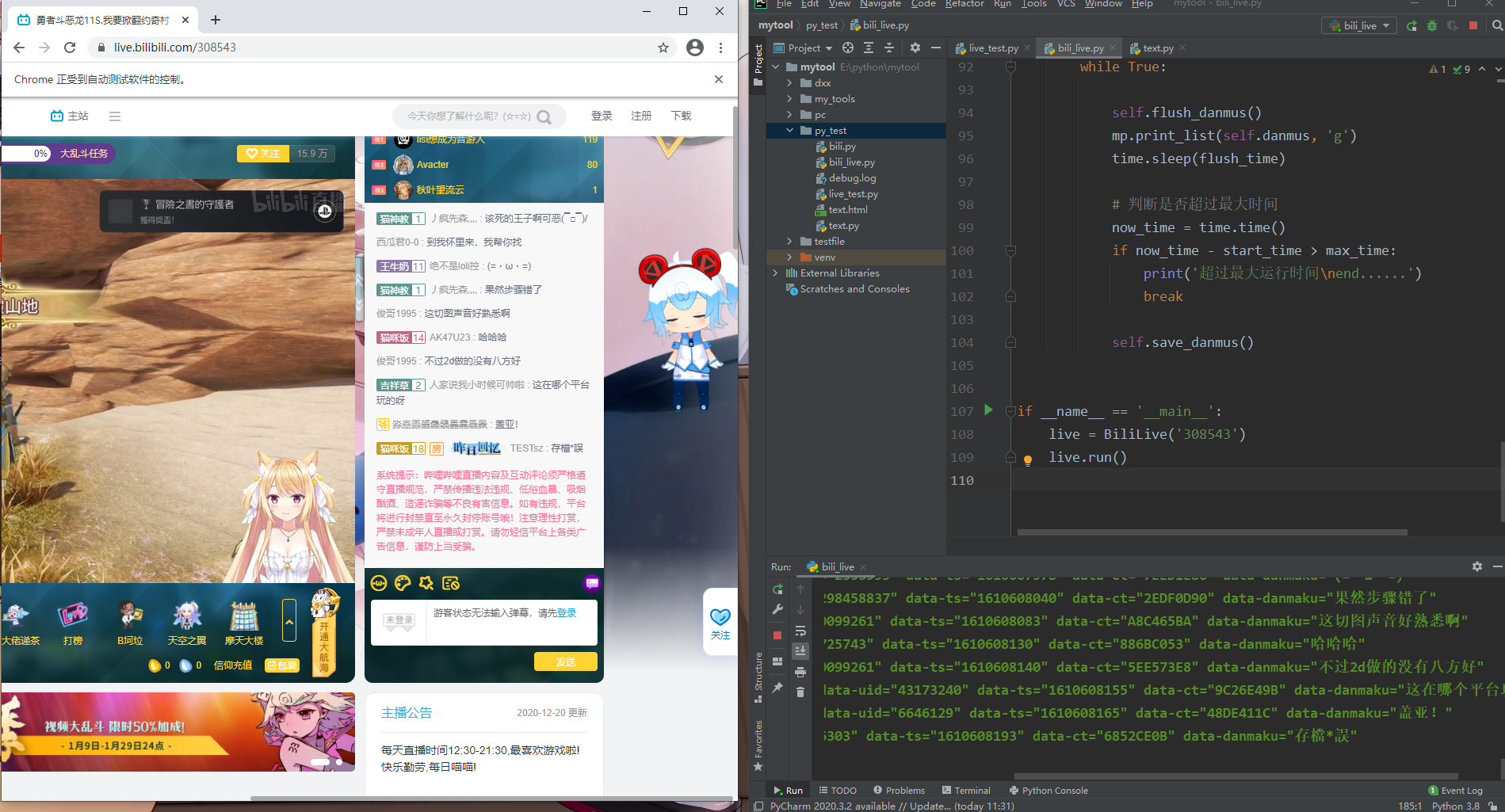Viewport: 1505px width, 812px height.
Task: Expand the pc folder node
Action: (x=789, y=115)
